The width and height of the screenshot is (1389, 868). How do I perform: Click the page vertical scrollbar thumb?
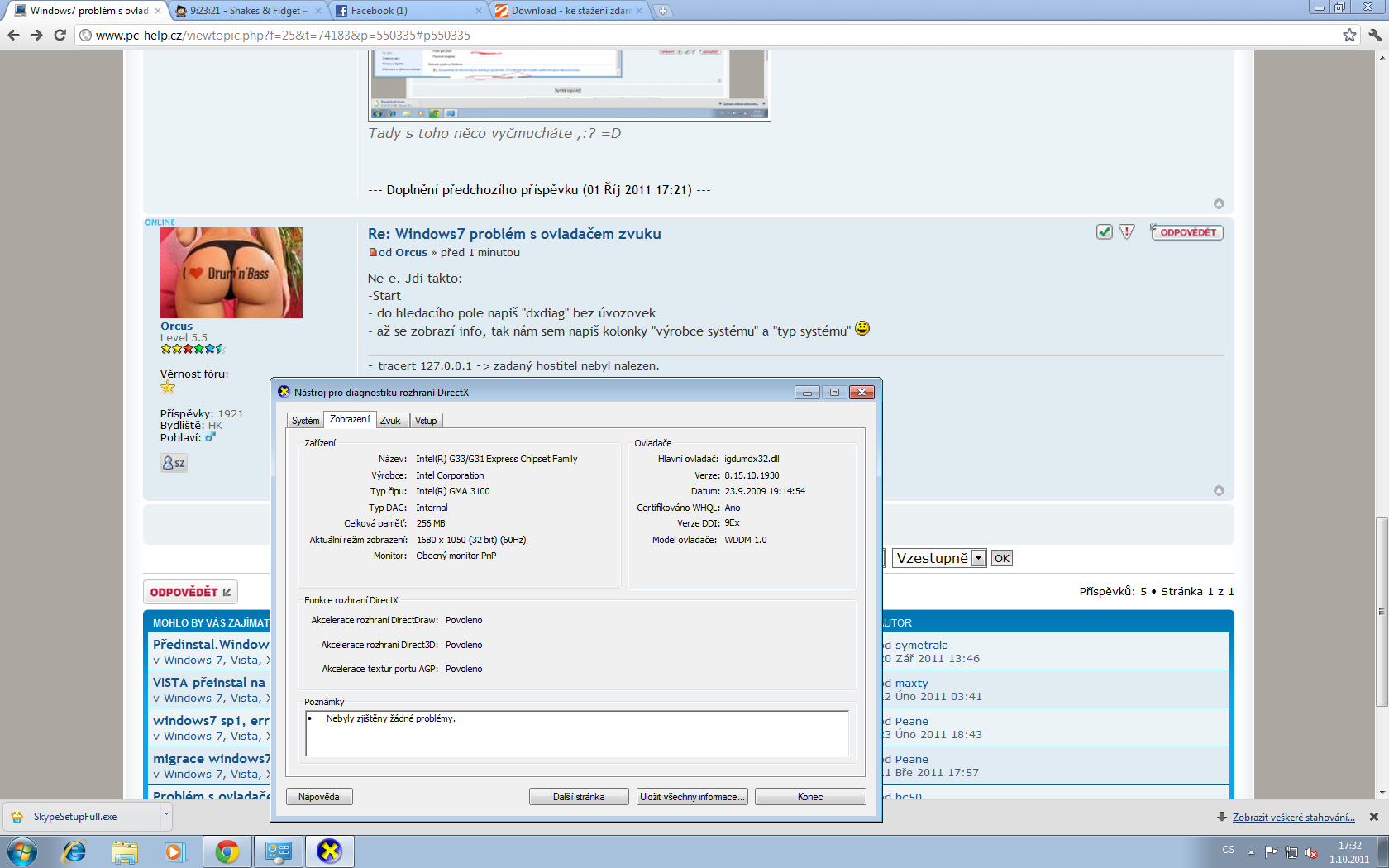coord(1381,612)
